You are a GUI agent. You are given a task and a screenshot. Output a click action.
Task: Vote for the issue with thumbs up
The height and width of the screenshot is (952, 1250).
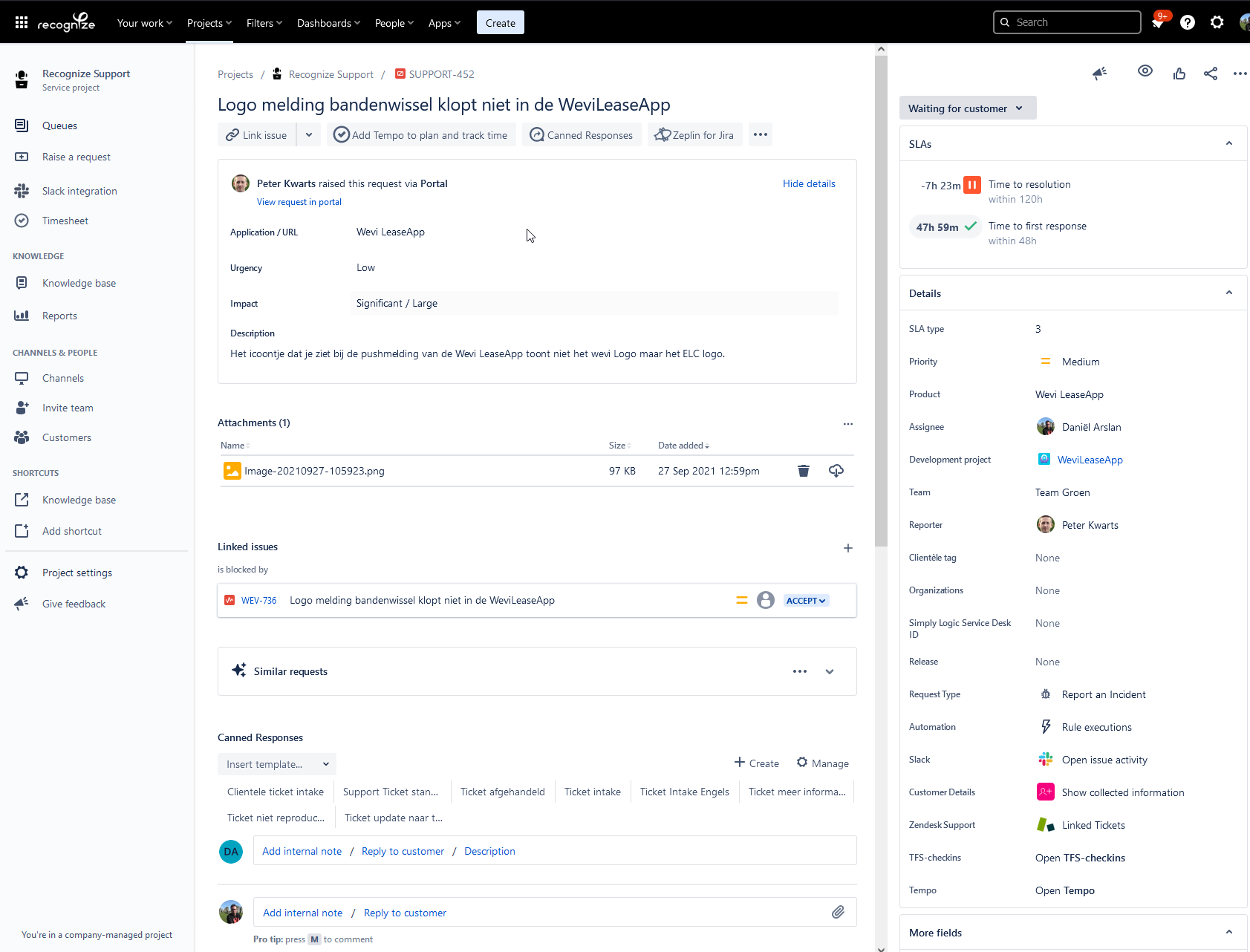[1179, 73]
